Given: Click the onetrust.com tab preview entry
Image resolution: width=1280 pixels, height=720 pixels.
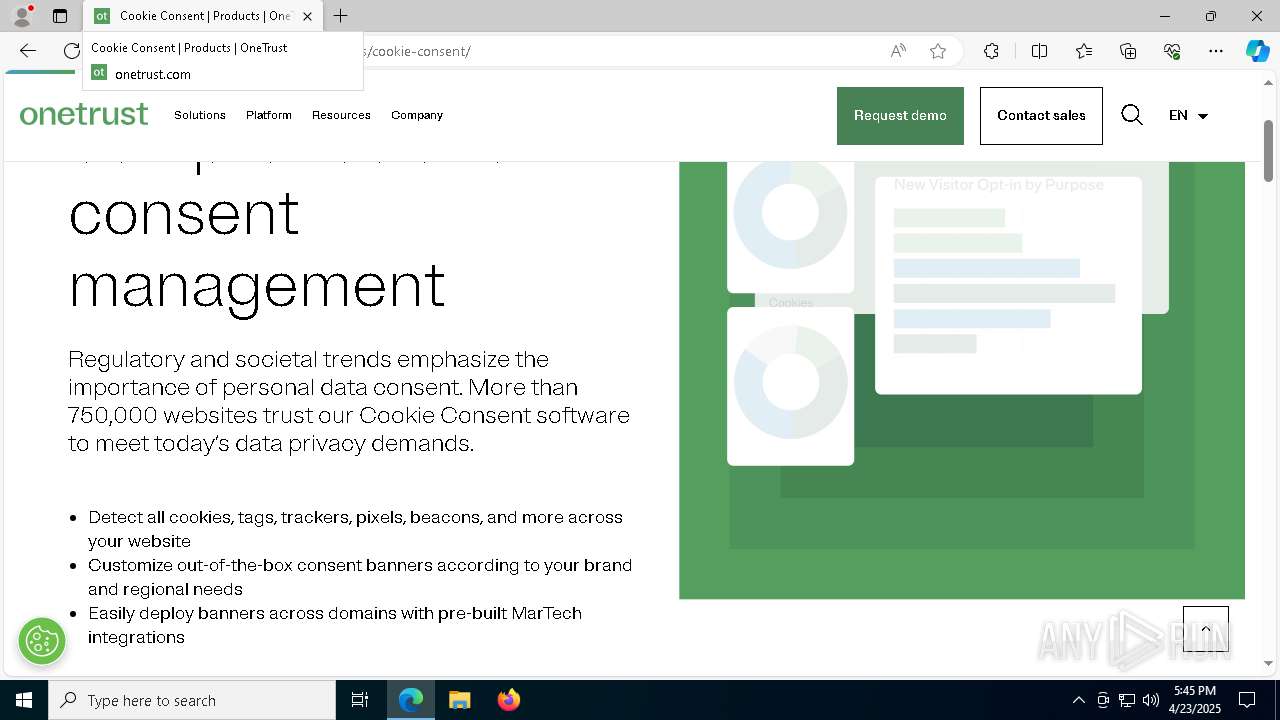Looking at the screenshot, I should pyautogui.click(x=223, y=61).
